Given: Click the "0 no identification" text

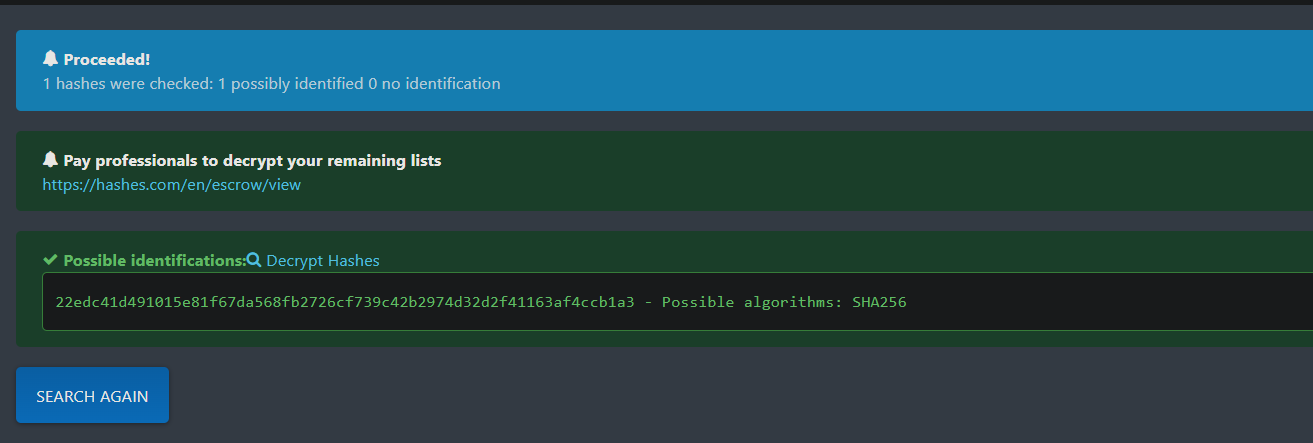Looking at the screenshot, I should [434, 84].
